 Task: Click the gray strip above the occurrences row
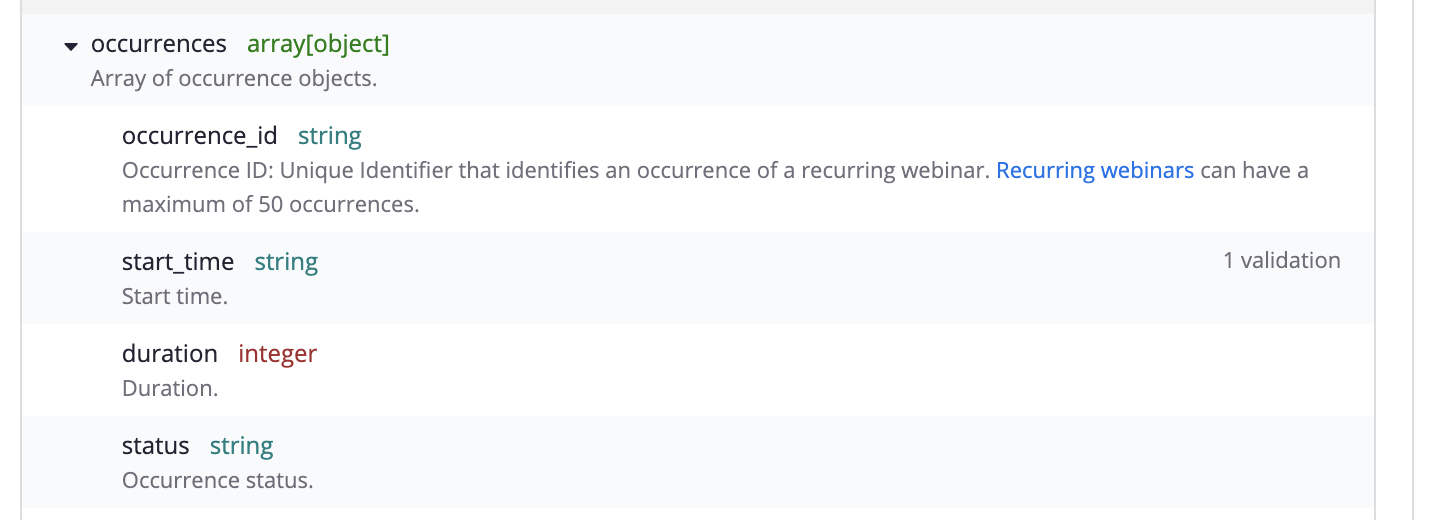pos(698,6)
